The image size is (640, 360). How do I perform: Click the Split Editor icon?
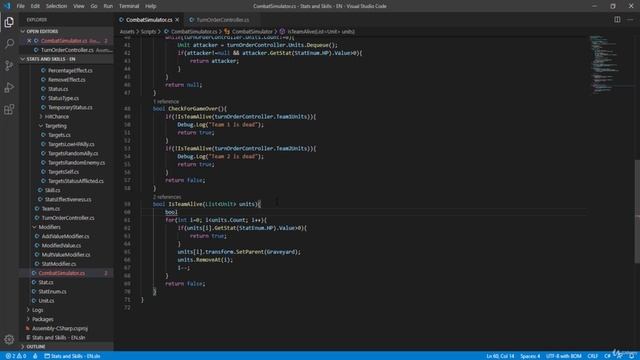click(x=617, y=20)
